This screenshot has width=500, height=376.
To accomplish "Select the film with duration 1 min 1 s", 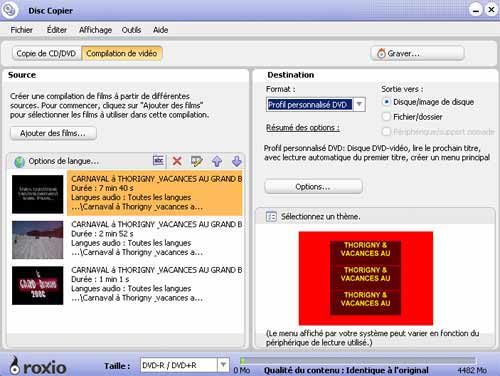I will pyautogui.click(x=155, y=284).
